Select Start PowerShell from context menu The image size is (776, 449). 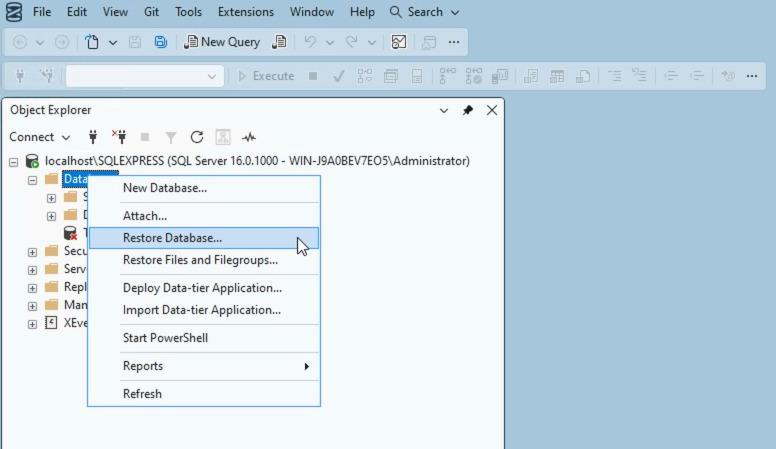click(x=204, y=338)
